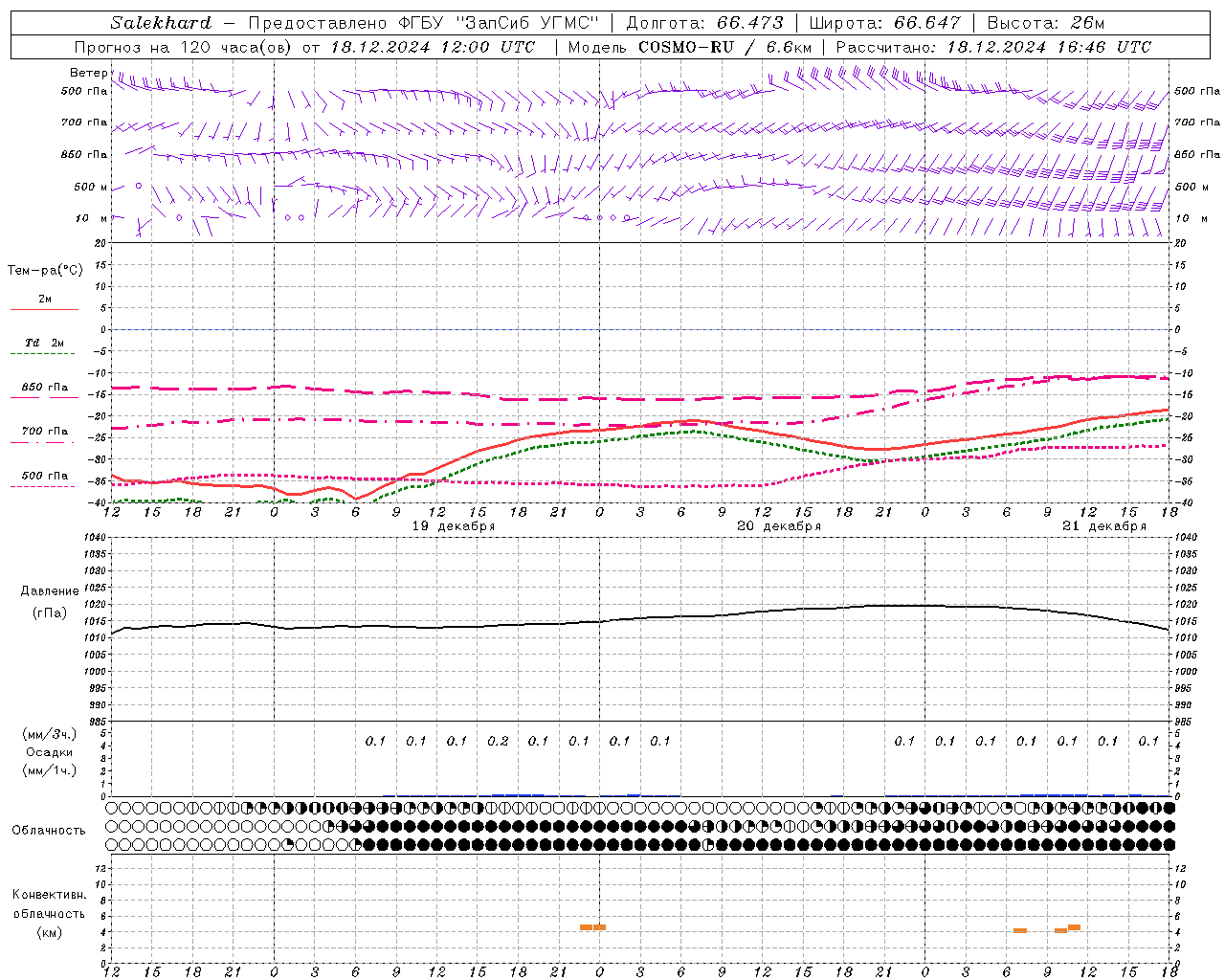Click the 0.2 precipitation amount
This screenshot has width=1225, height=980.
(498, 741)
